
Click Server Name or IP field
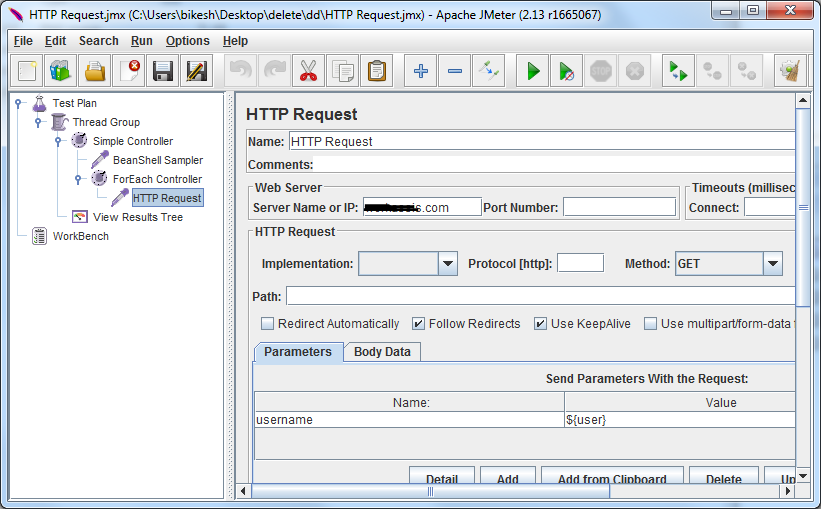click(x=422, y=207)
